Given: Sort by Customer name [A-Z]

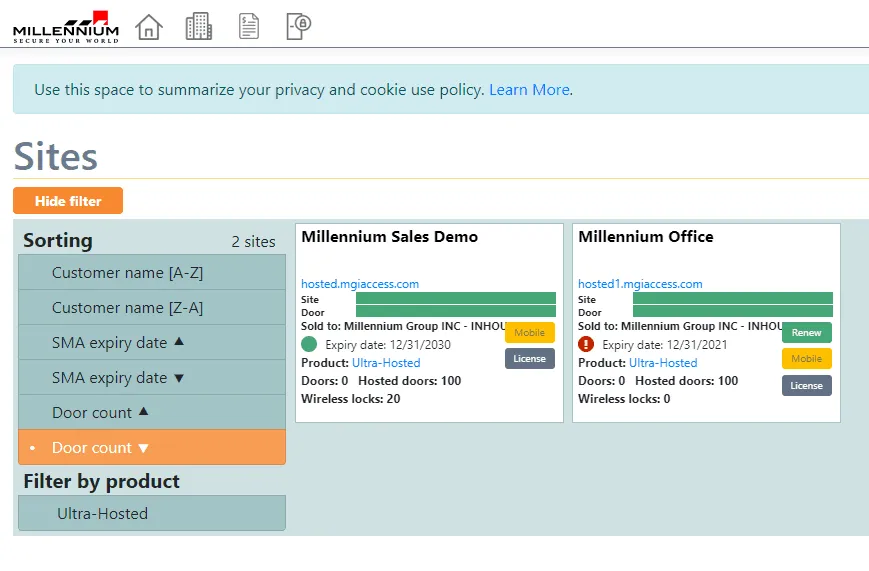Looking at the screenshot, I should click(x=152, y=273).
